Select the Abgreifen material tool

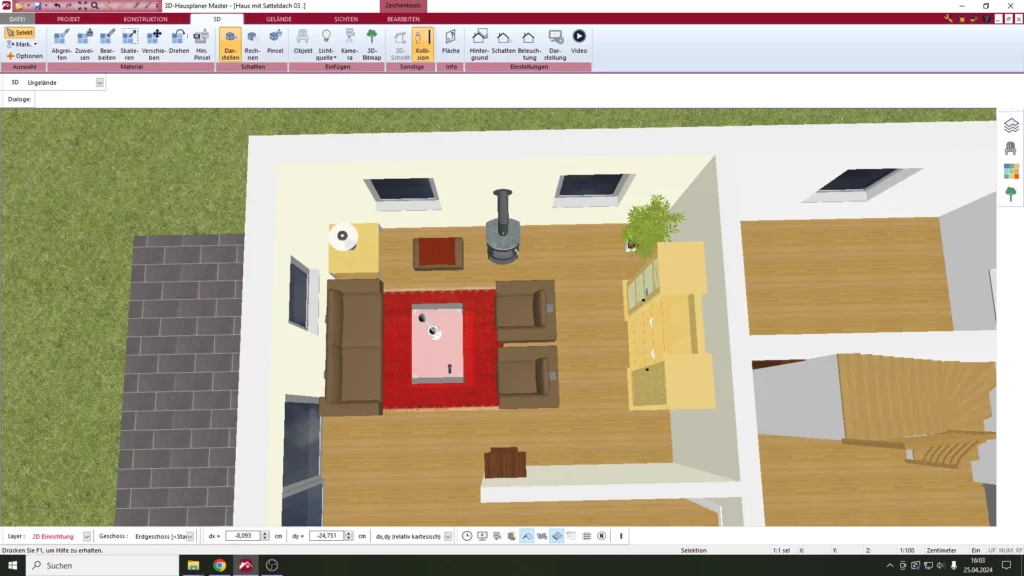(x=61, y=44)
